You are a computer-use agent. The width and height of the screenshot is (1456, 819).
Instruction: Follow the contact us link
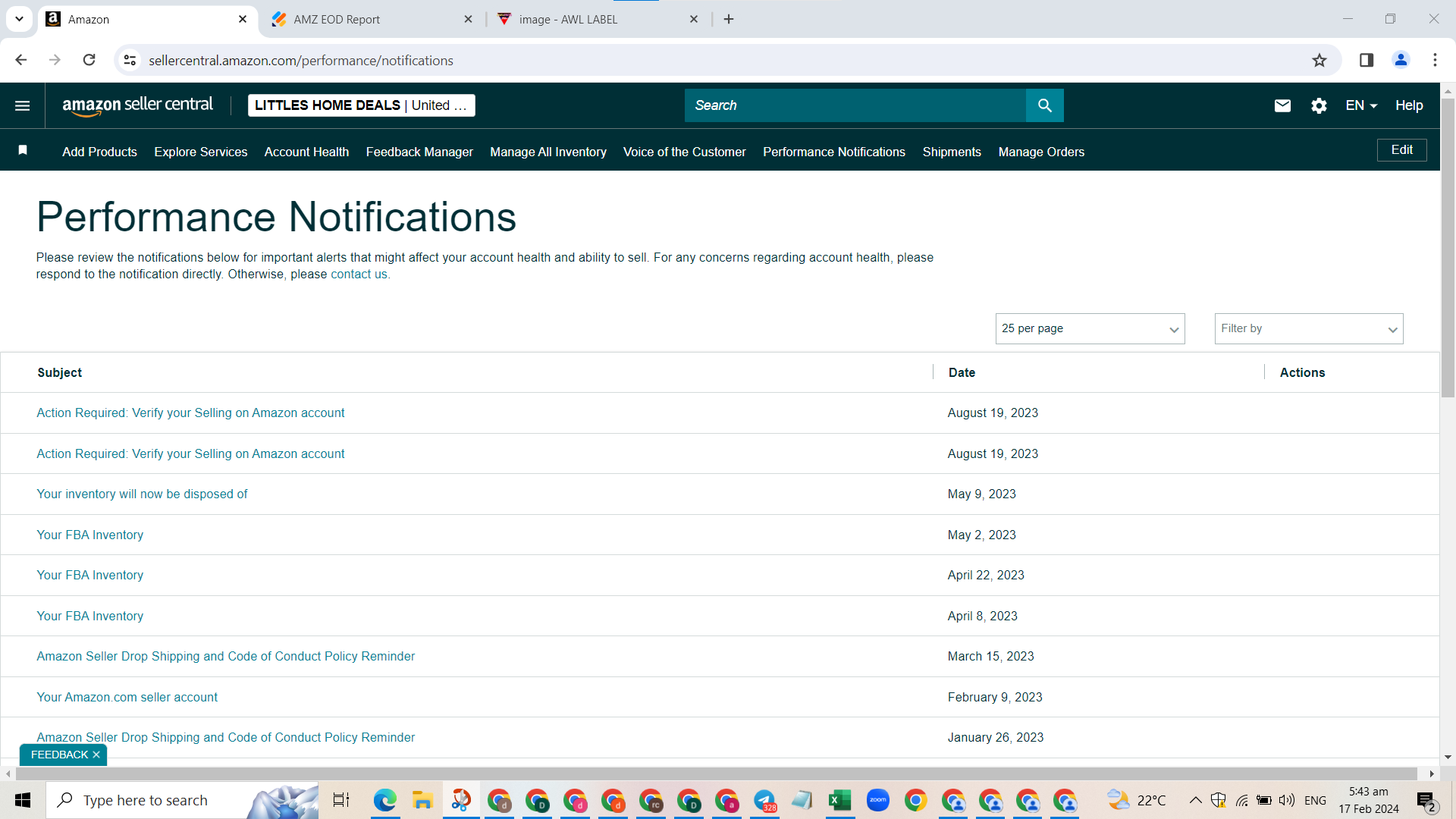click(x=359, y=275)
